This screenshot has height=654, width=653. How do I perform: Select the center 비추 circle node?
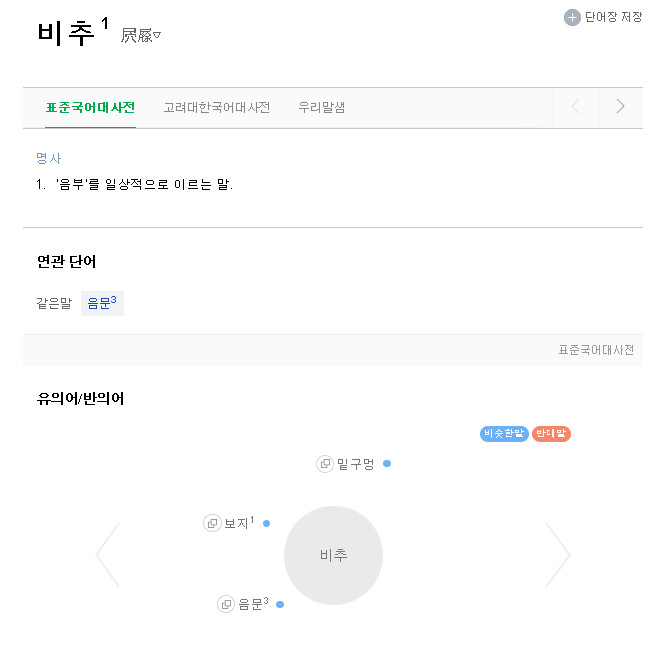(333, 555)
